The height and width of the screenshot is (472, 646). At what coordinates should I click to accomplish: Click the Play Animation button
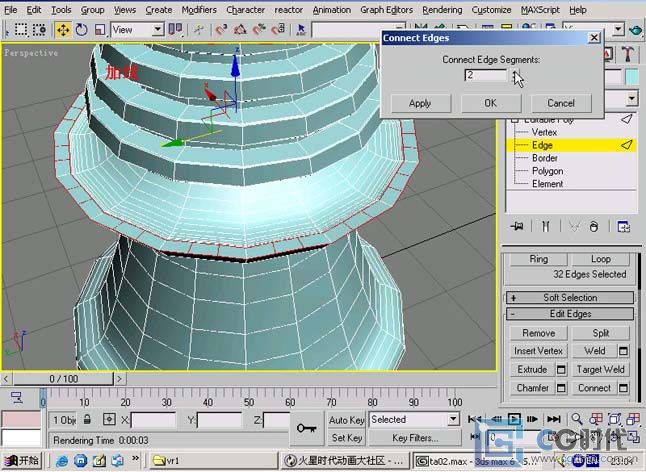514,419
